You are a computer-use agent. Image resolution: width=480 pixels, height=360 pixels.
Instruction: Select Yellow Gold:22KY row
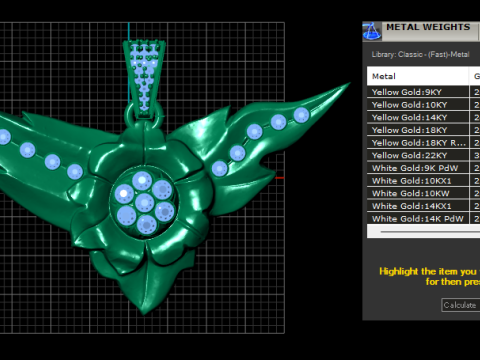pos(423,155)
